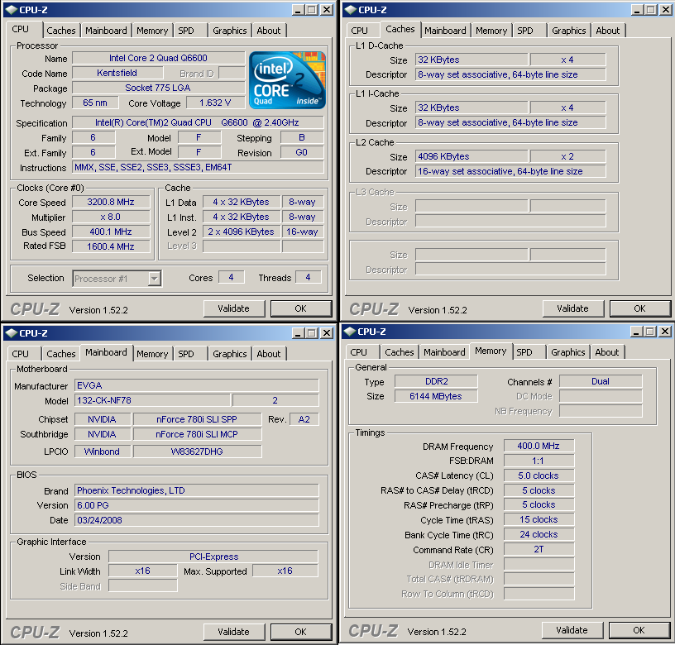Open Memory tab in Mainboard window

point(152,354)
